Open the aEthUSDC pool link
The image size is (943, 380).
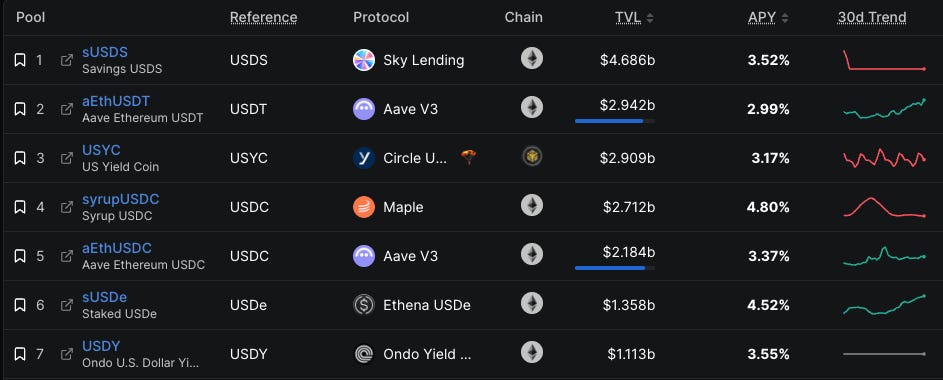click(117, 248)
